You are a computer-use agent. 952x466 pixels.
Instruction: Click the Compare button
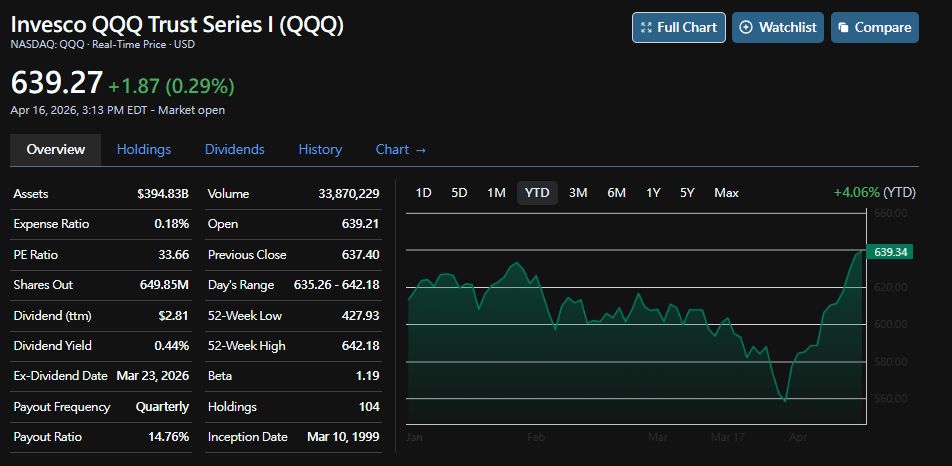pos(874,27)
